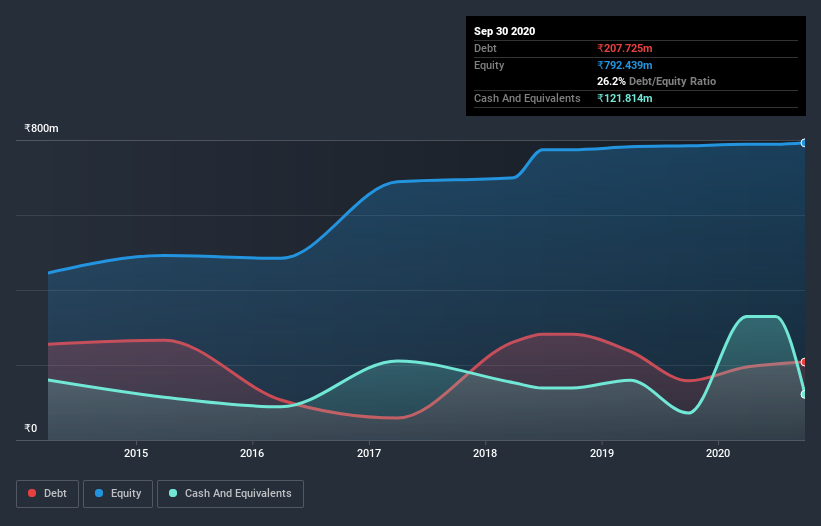821x526 pixels.
Task: Click the ₹0 y-axis label
Action: tap(31, 428)
